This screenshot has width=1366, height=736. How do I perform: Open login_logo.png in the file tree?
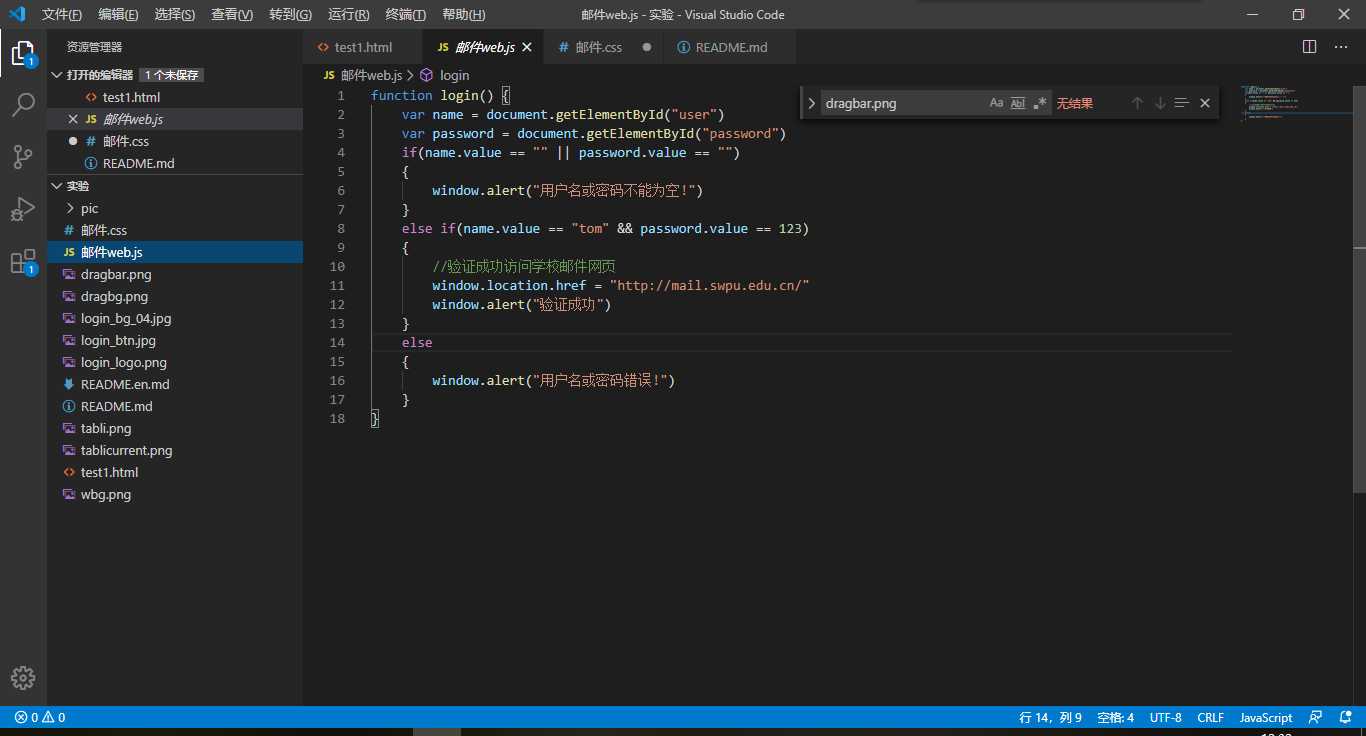[x=175, y=362]
